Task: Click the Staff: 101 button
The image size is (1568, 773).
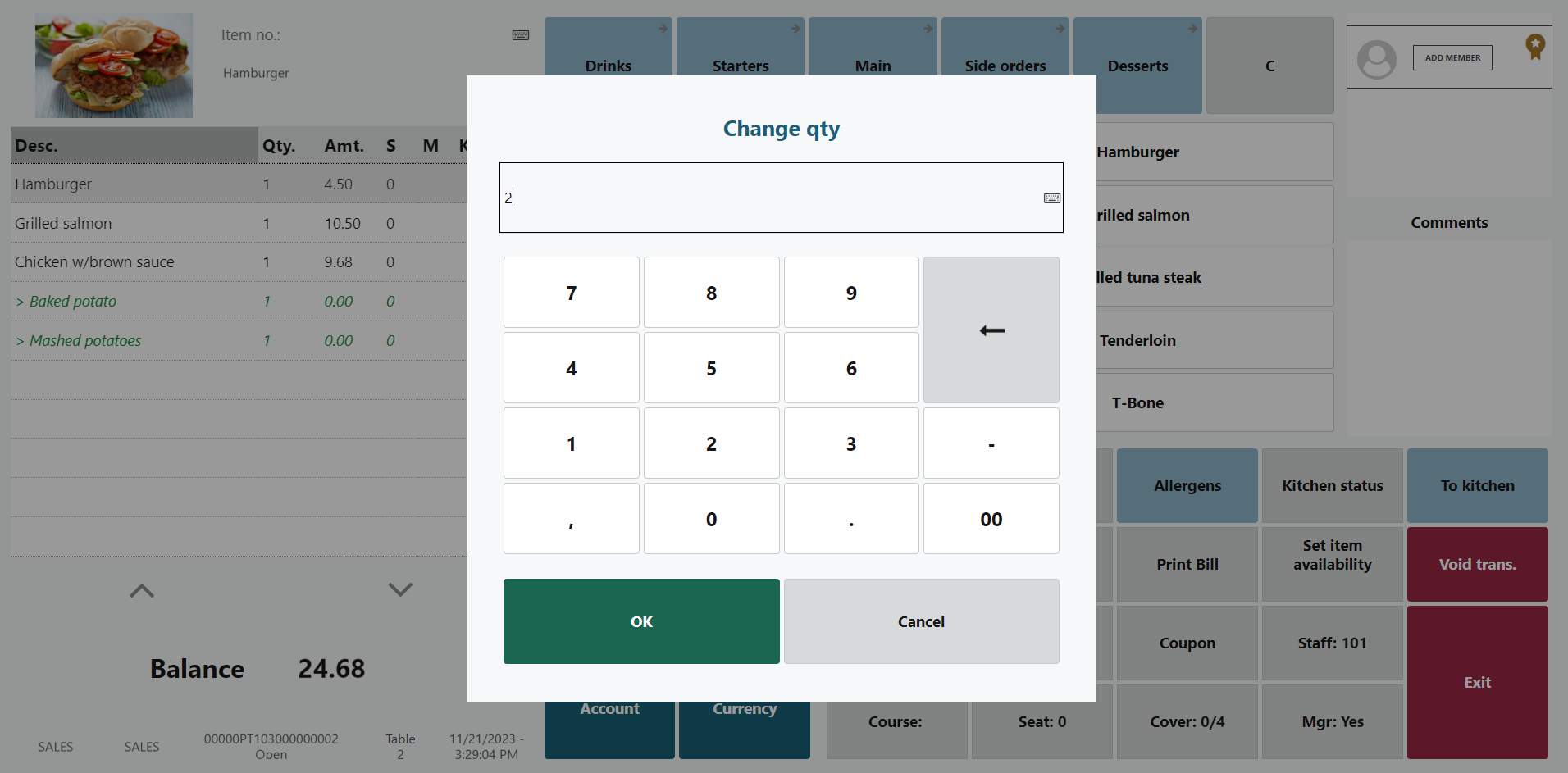Action: (1333, 643)
